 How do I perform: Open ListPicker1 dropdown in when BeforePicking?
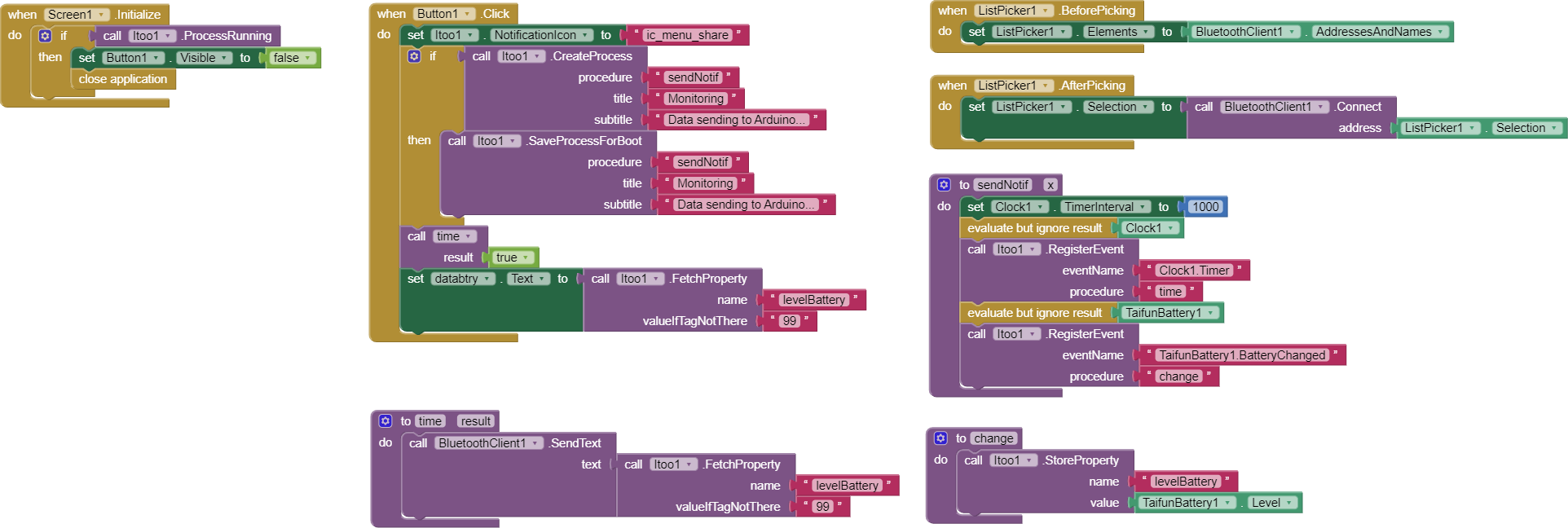coord(1014,11)
